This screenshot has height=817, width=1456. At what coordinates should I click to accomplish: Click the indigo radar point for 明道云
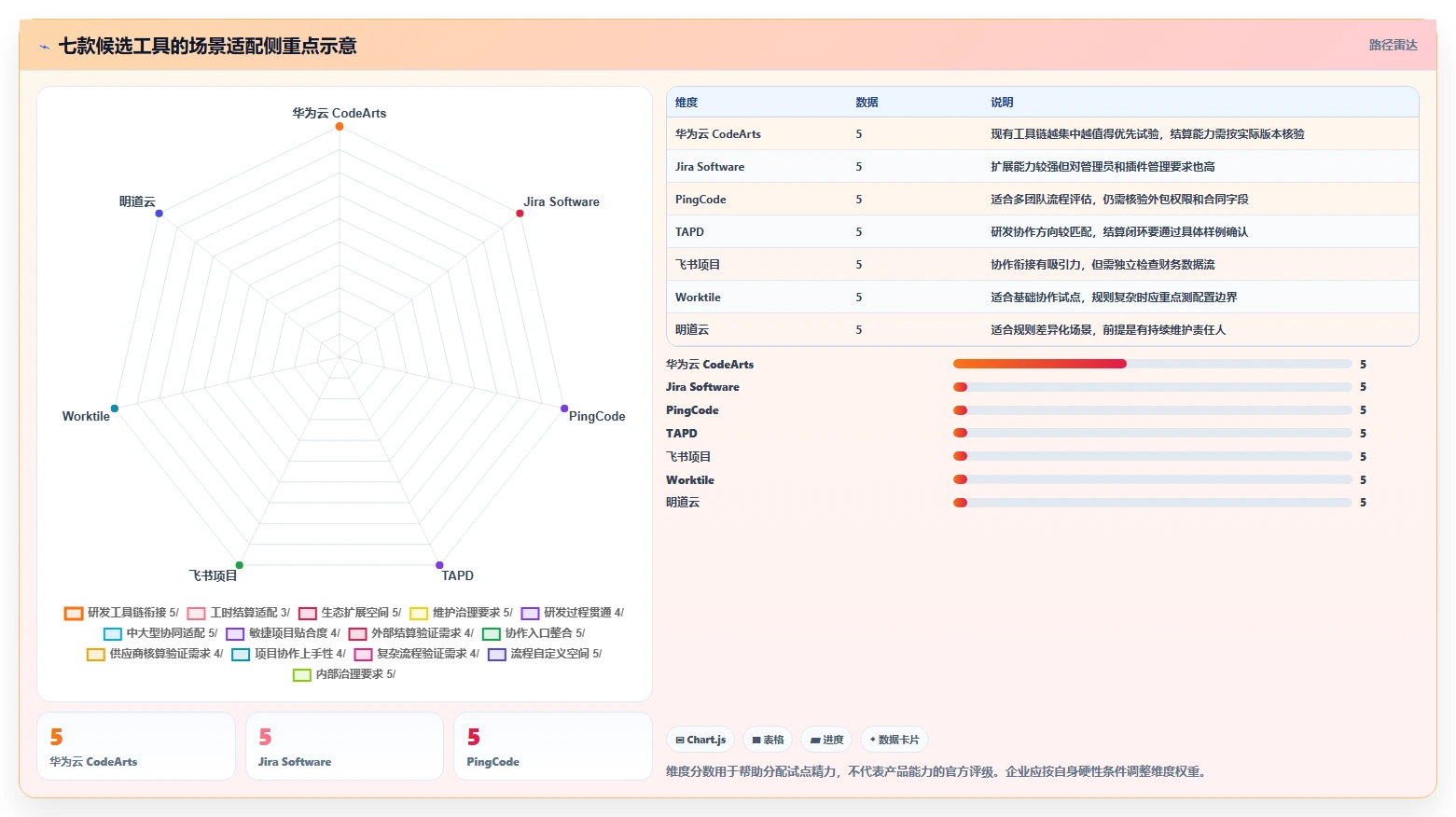[x=159, y=214]
